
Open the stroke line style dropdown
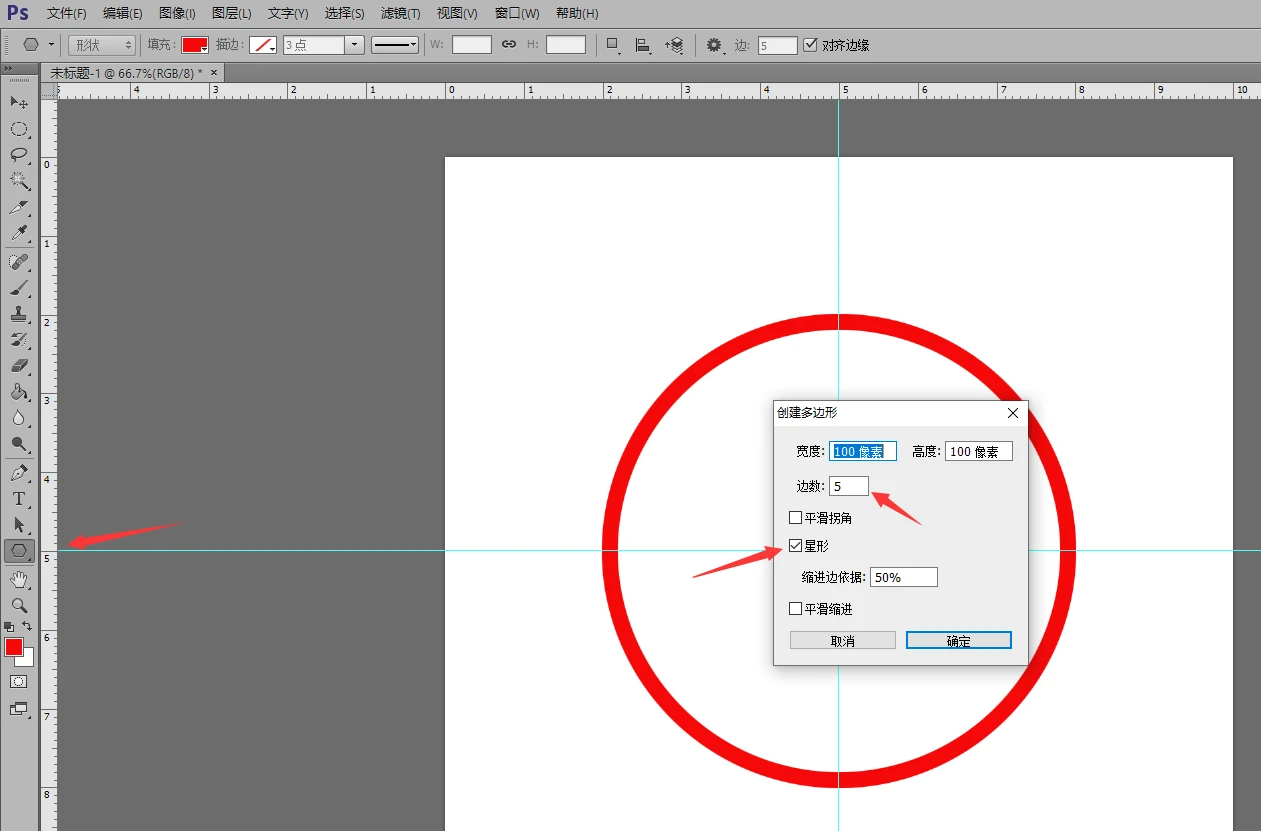[x=395, y=45]
